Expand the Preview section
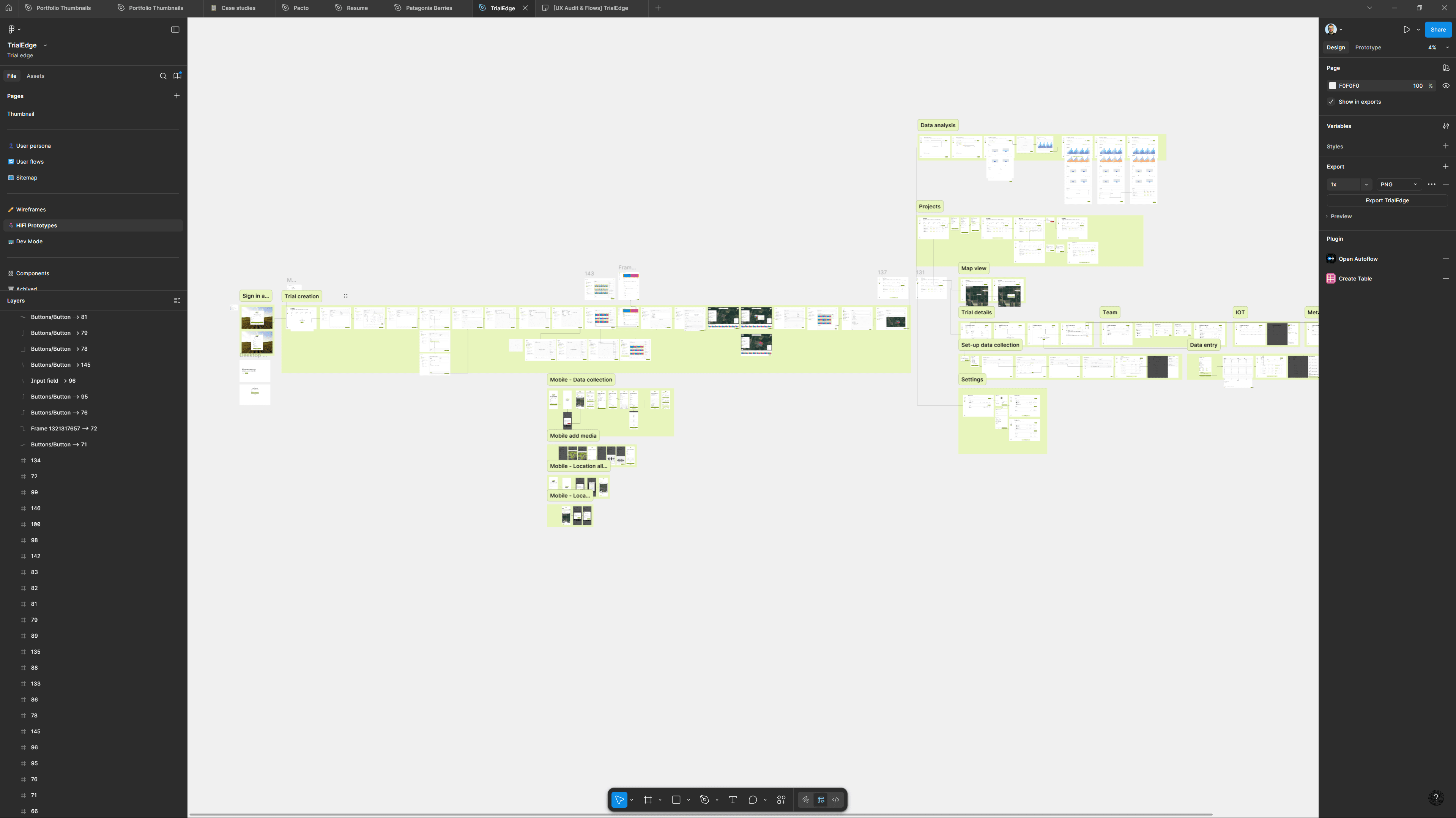Image resolution: width=1456 pixels, height=818 pixels. point(1341,216)
